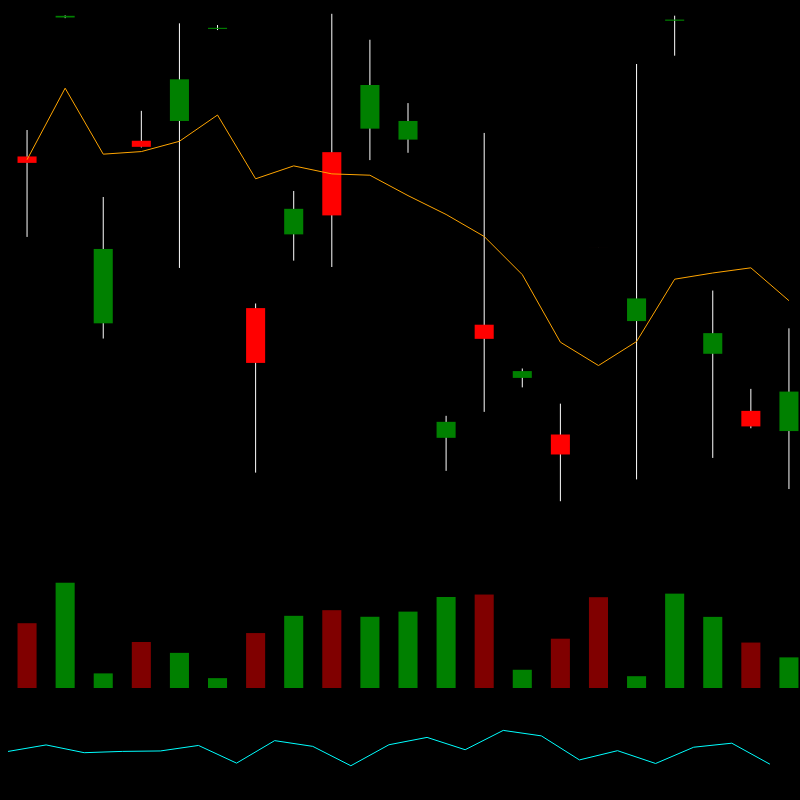Select the tiny green doji in top-right corner
Viewport: 800px width, 800px height.
675,20
